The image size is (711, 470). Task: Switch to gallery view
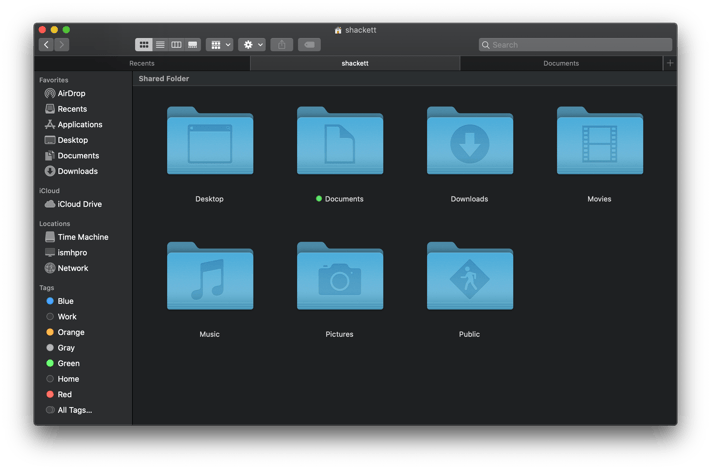point(193,44)
